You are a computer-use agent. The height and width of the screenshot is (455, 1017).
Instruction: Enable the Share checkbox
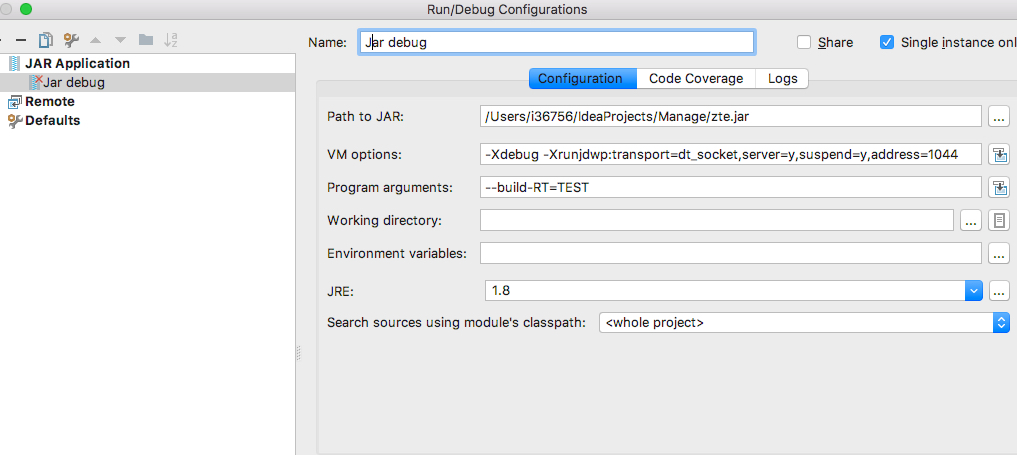pyautogui.click(x=804, y=42)
